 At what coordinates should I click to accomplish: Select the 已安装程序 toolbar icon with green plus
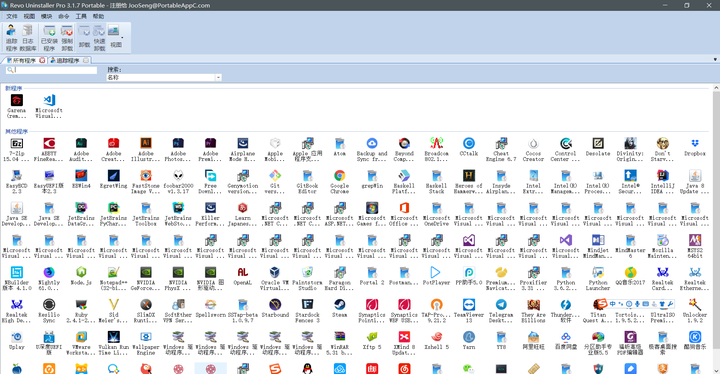click(x=49, y=38)
